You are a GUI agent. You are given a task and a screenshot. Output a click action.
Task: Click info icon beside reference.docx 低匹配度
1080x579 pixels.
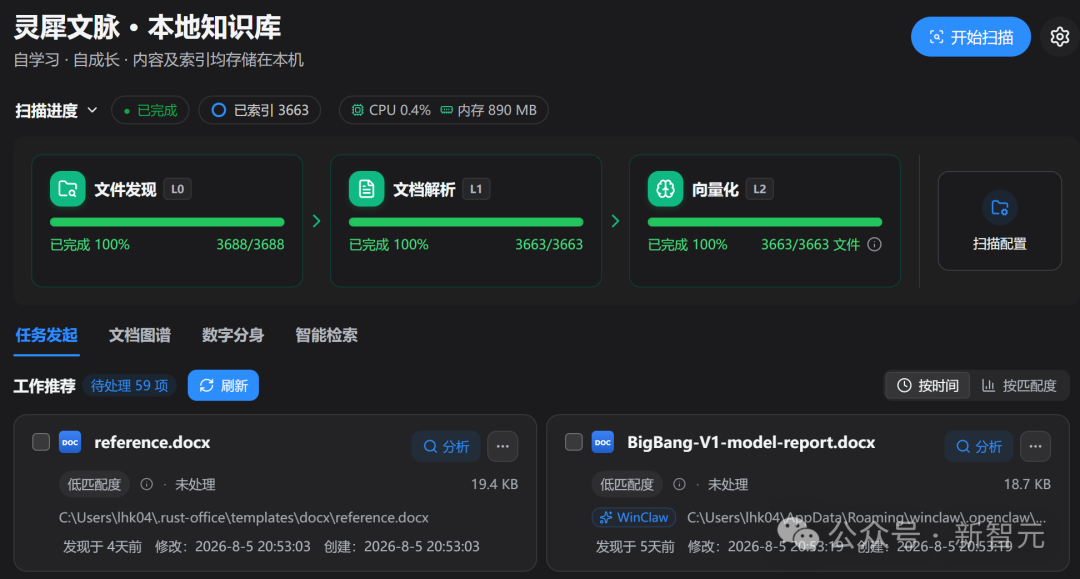click(x=147, y=484)
